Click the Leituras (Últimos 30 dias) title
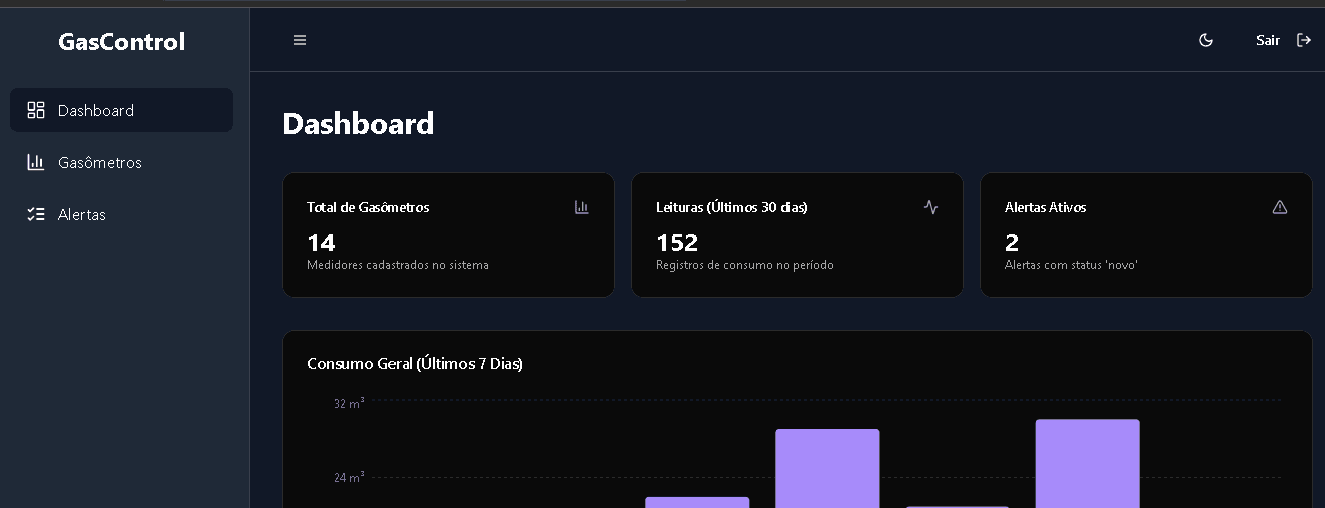This screenshot has height=508, width=1325. click(732, 207)
